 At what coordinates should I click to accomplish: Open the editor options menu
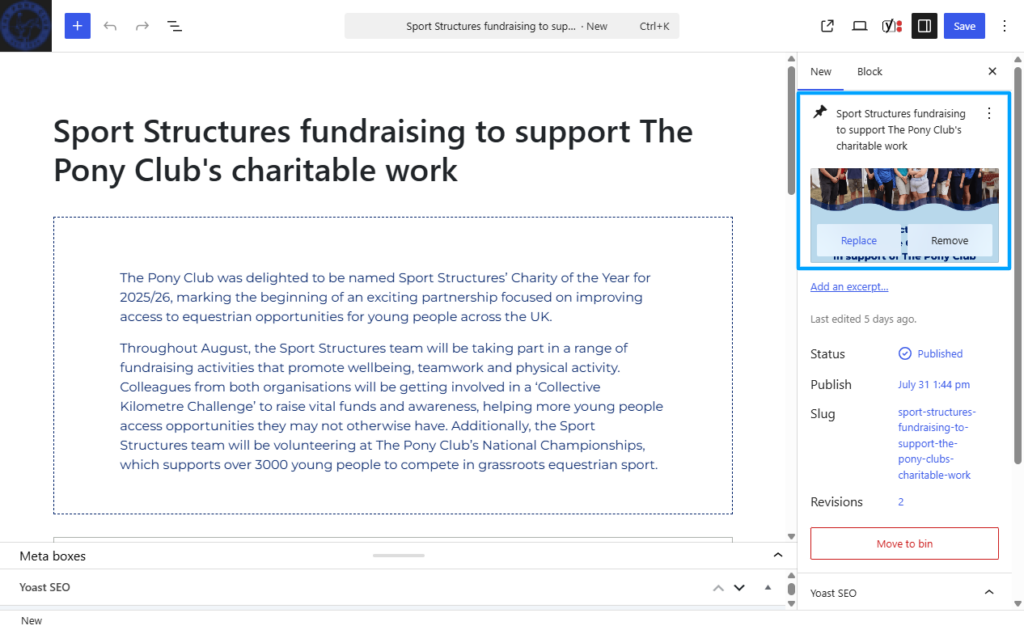(1004, 26)
